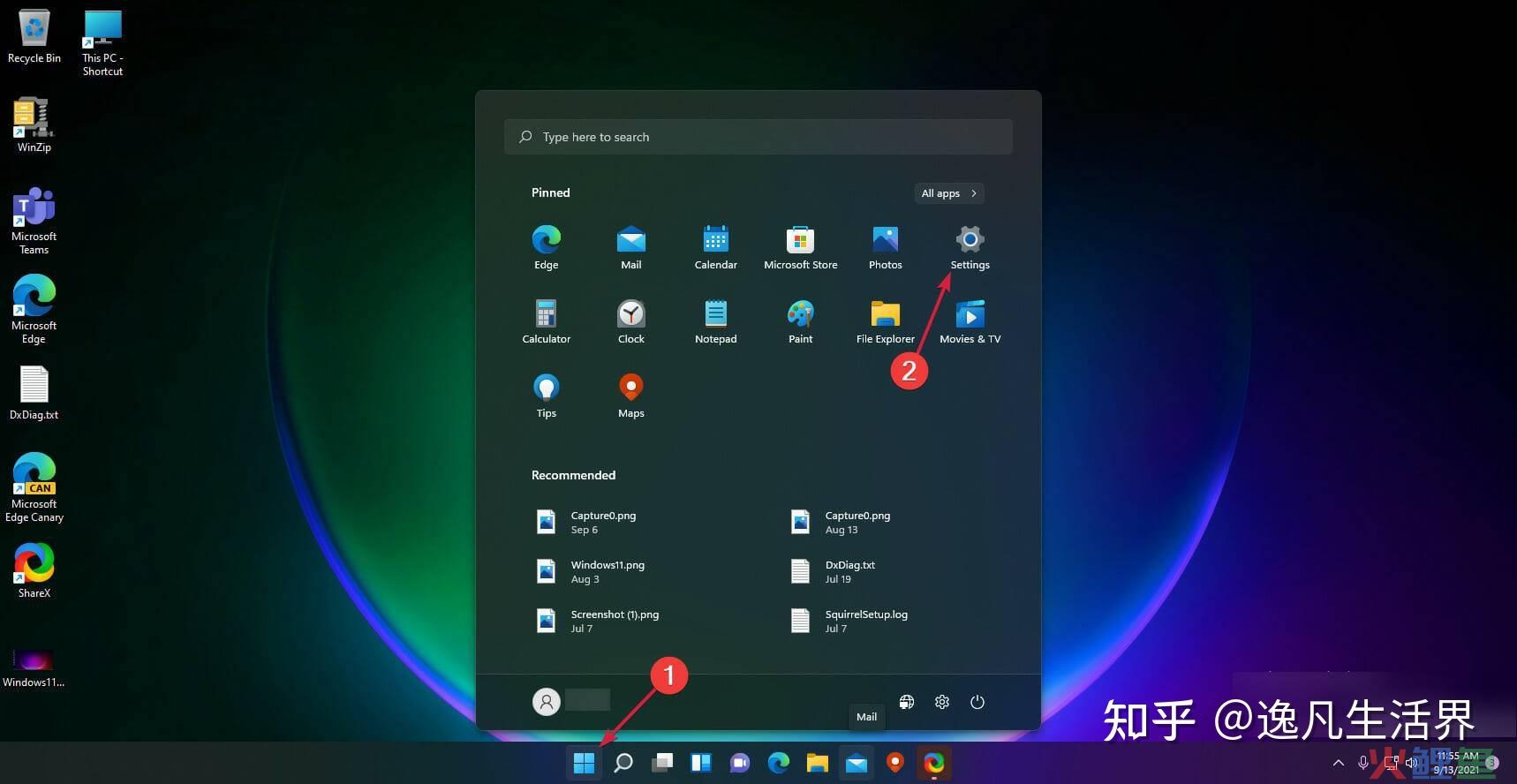Image resolution: width=1517 pixels, height=784 pixels.
Task: Click the Start menu footer settings gear
Action: point(942,702)
